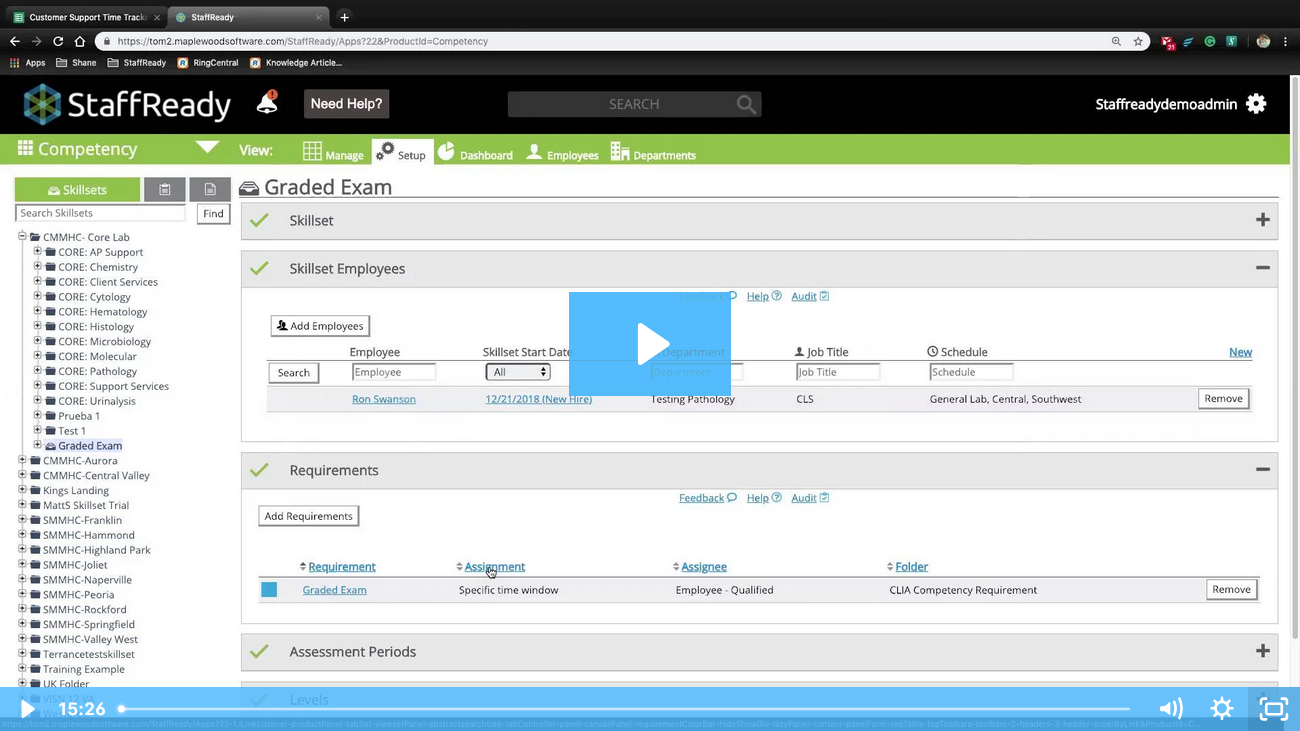Viewport: 1300px width, 731px height.
Task: Select the Training Example folder
Action: 84,669
